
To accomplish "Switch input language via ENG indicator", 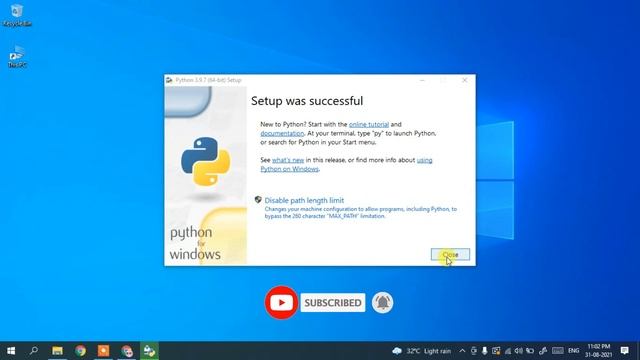I will [x=574, y=351].
